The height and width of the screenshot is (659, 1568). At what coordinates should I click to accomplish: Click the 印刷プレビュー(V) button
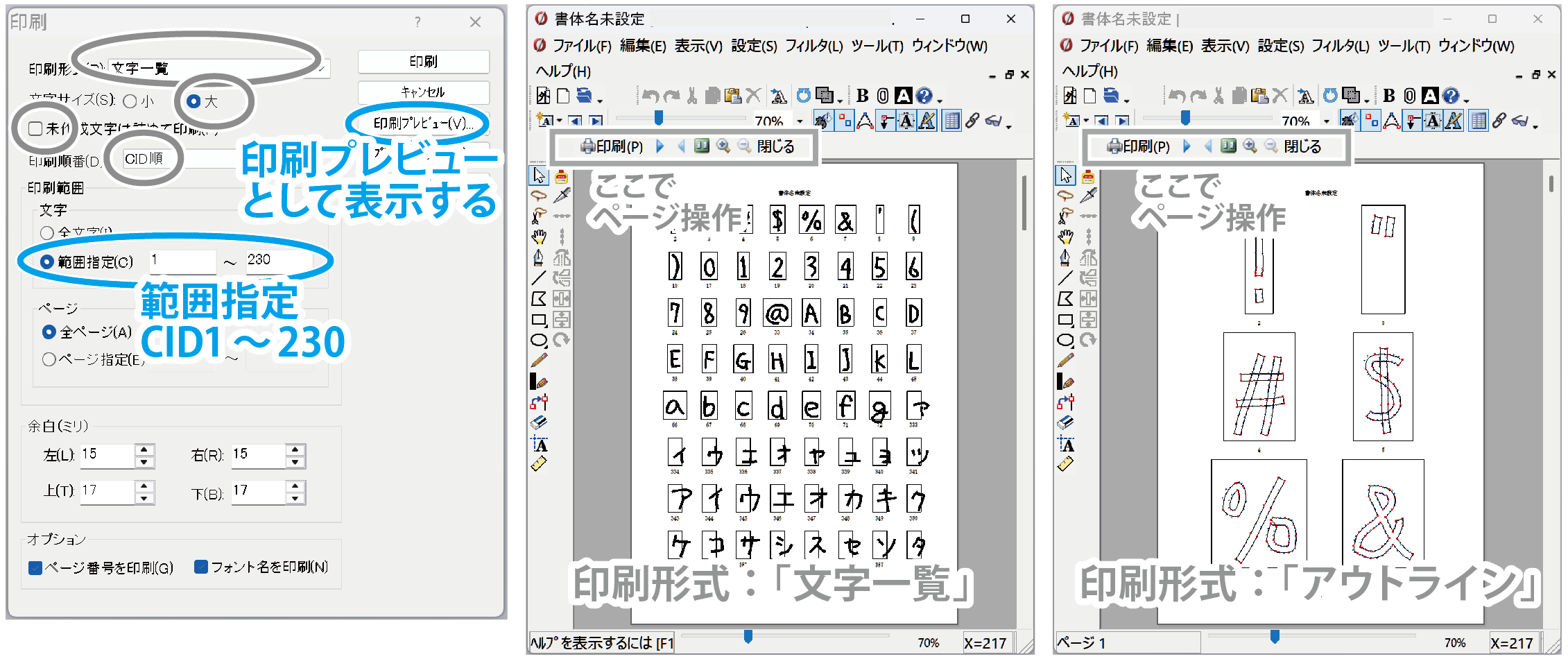point(423,123)
